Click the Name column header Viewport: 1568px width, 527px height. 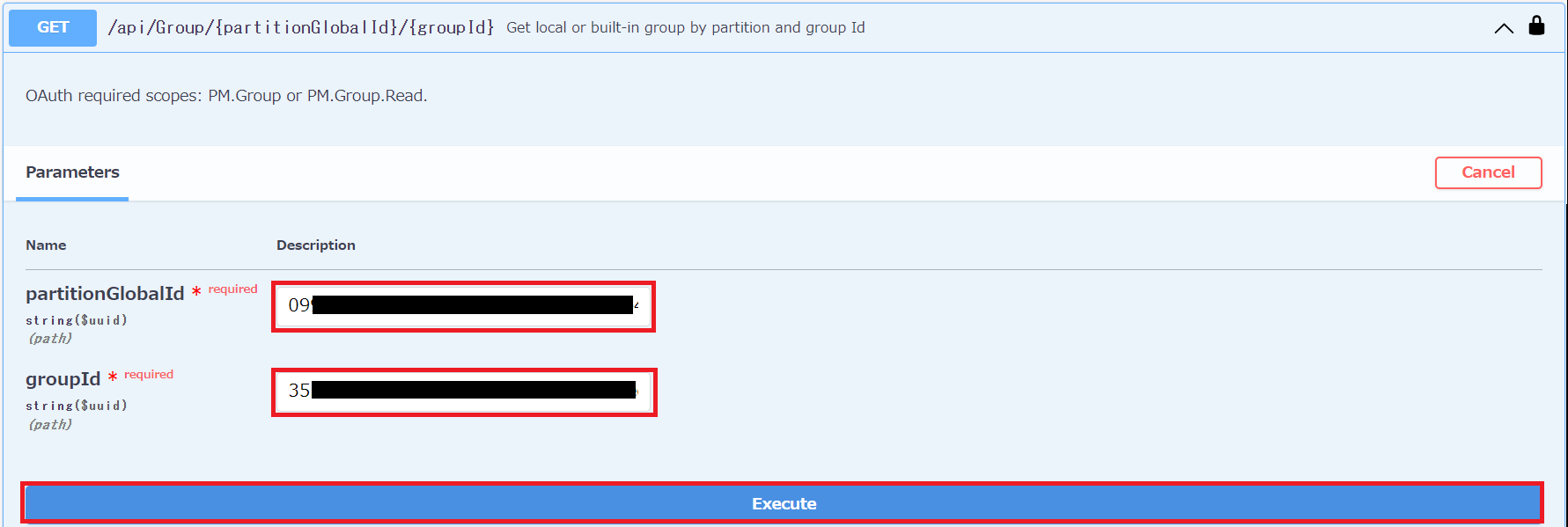pyautogui.click(x=46, y=245)
